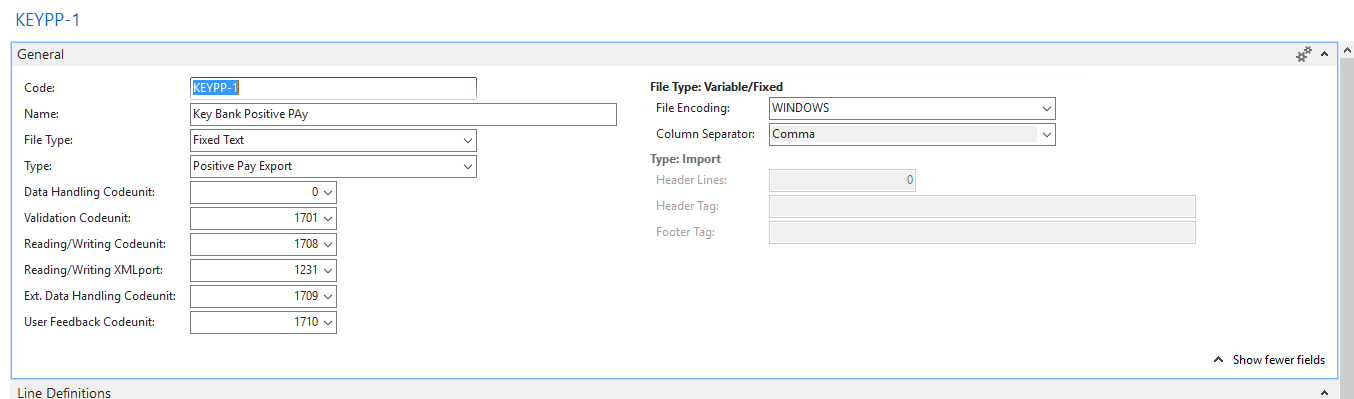Click the Footer Tag field
This screenshot has width=1354, height=399.
tap(982, 232)
